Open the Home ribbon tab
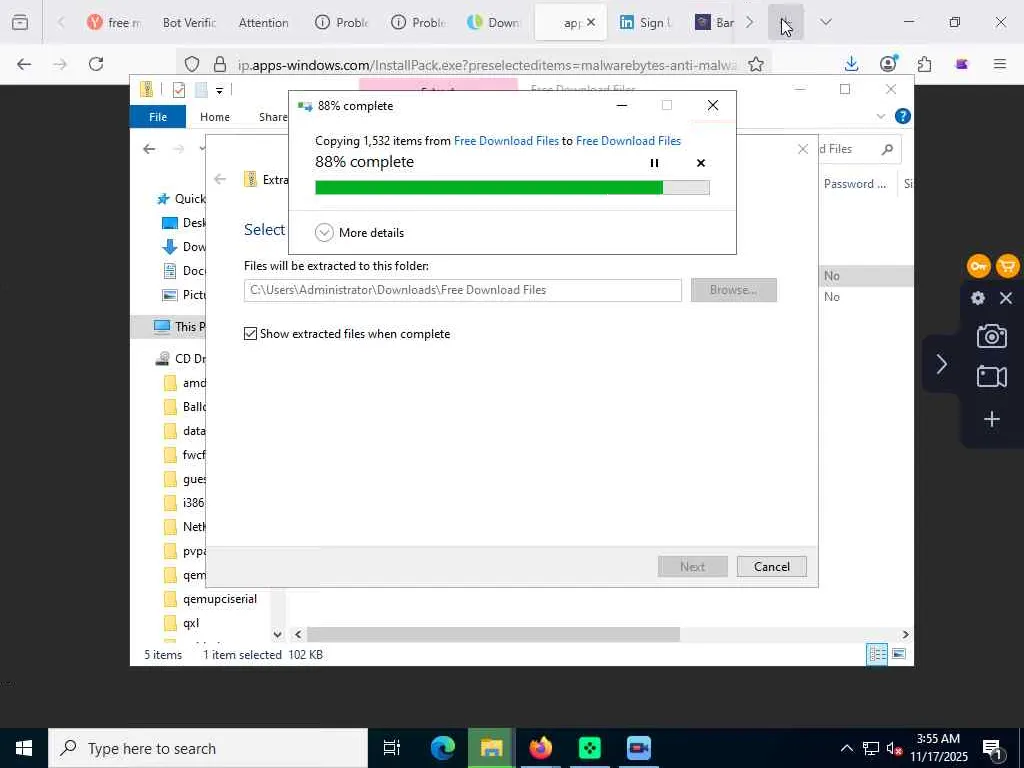 tap(215, 117)
